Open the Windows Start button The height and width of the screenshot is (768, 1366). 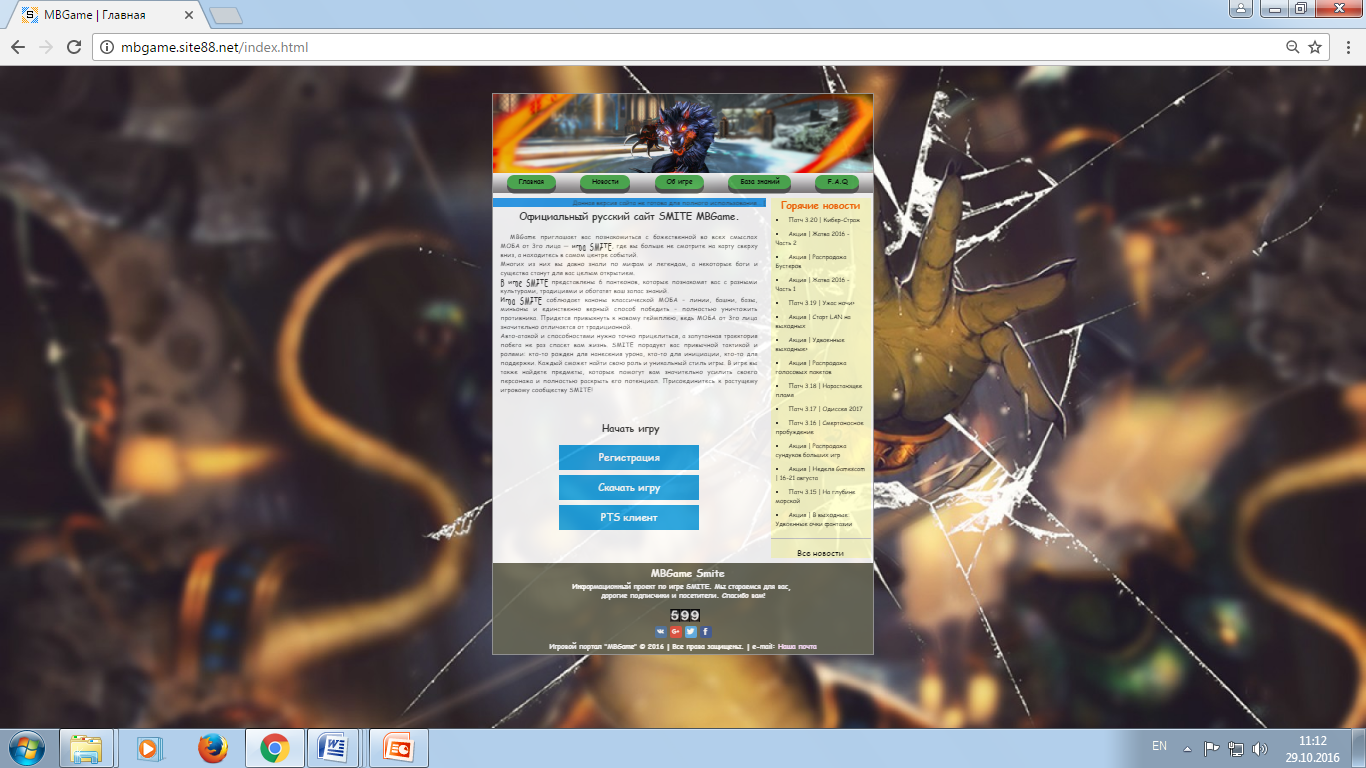27,748
